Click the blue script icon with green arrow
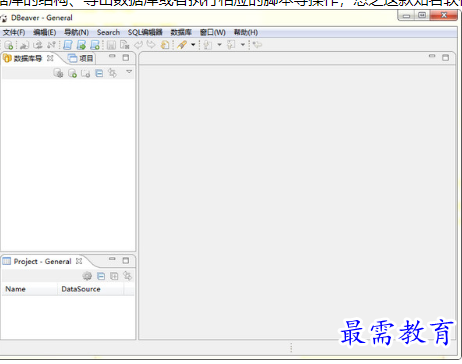 click(x=81, y=45)
